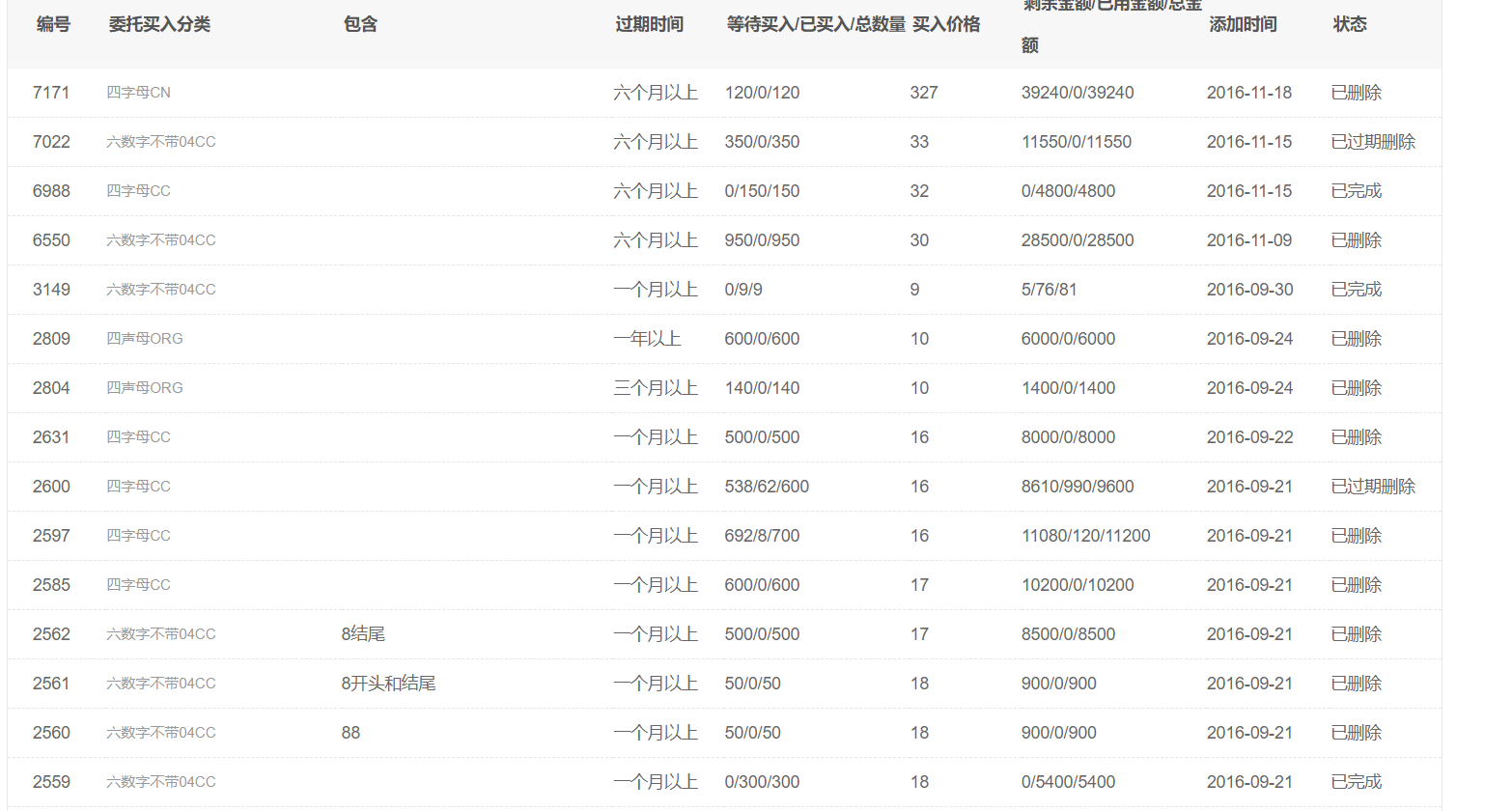Select the 一年以上 expiry cell
The height and width of the screenshot is (811, 1512).
(647, 339)
